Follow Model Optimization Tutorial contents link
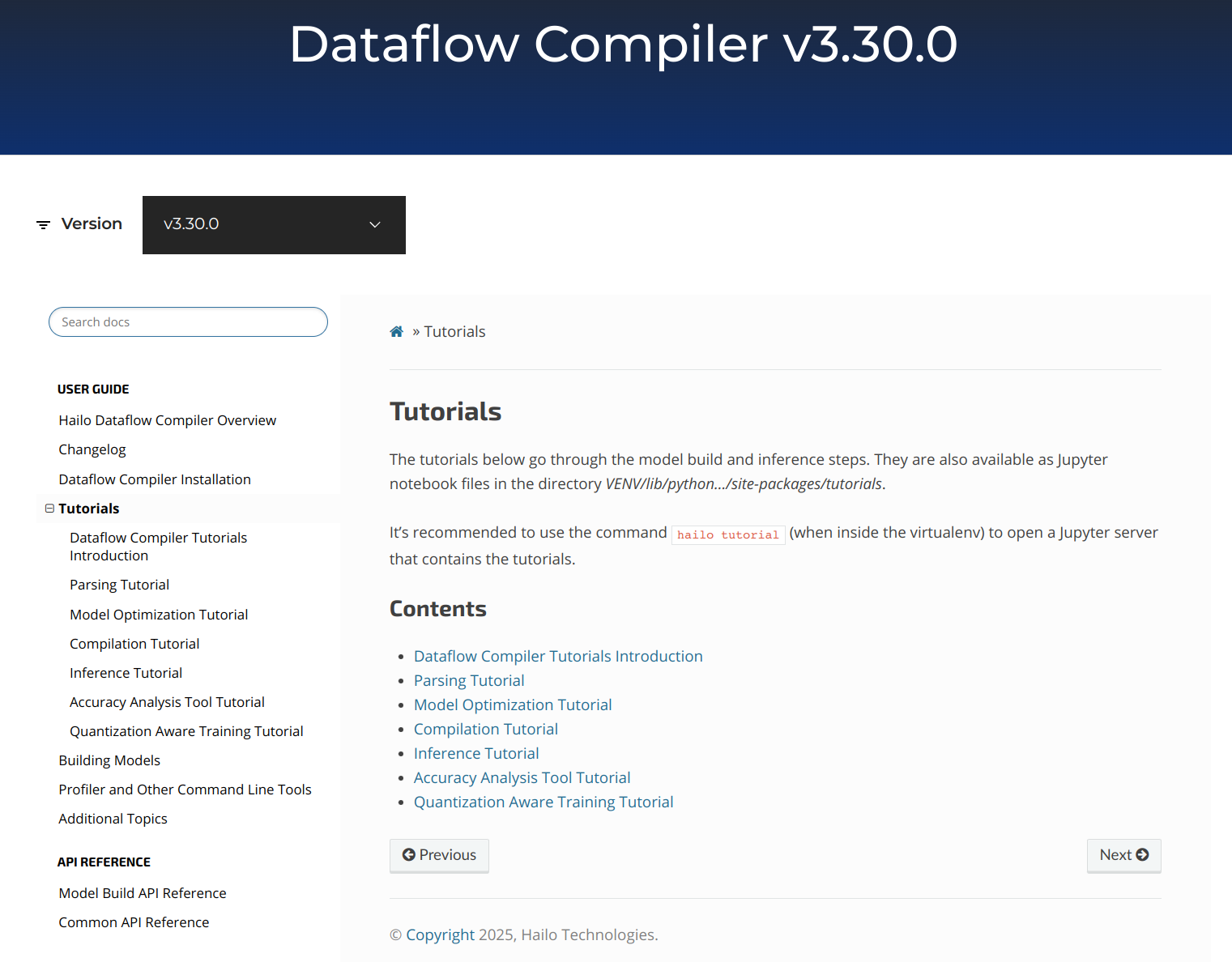 click(513, 704)
